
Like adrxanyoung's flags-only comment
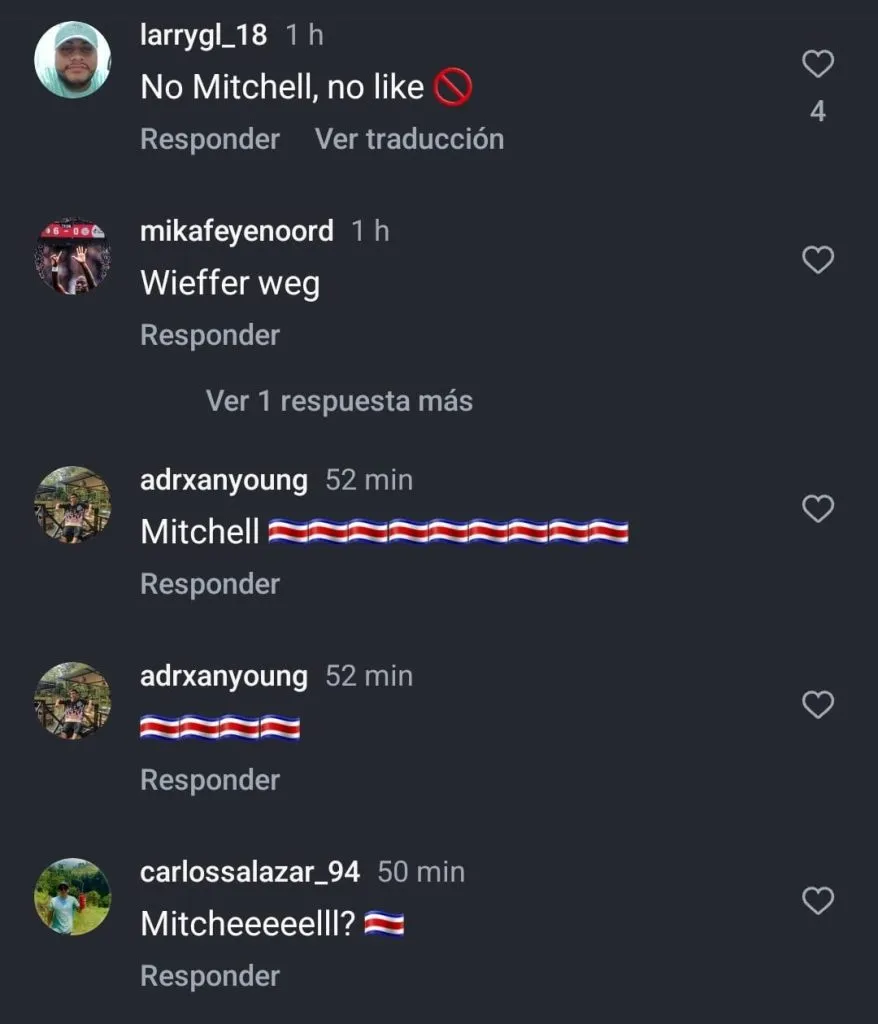click(x=818, y=705)
